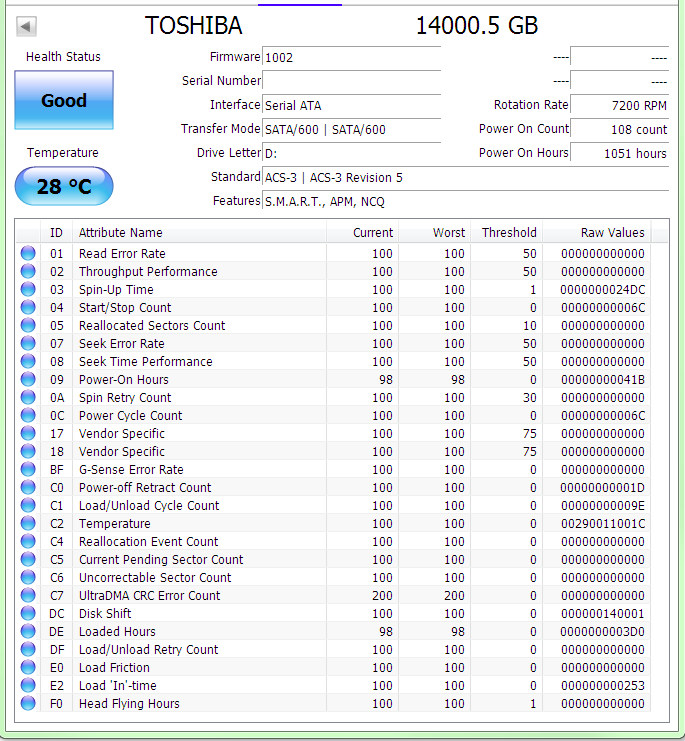Click status orb of Head Flying Hours
685x741 pixels.
pyautogui.click(x=28, y=703)
